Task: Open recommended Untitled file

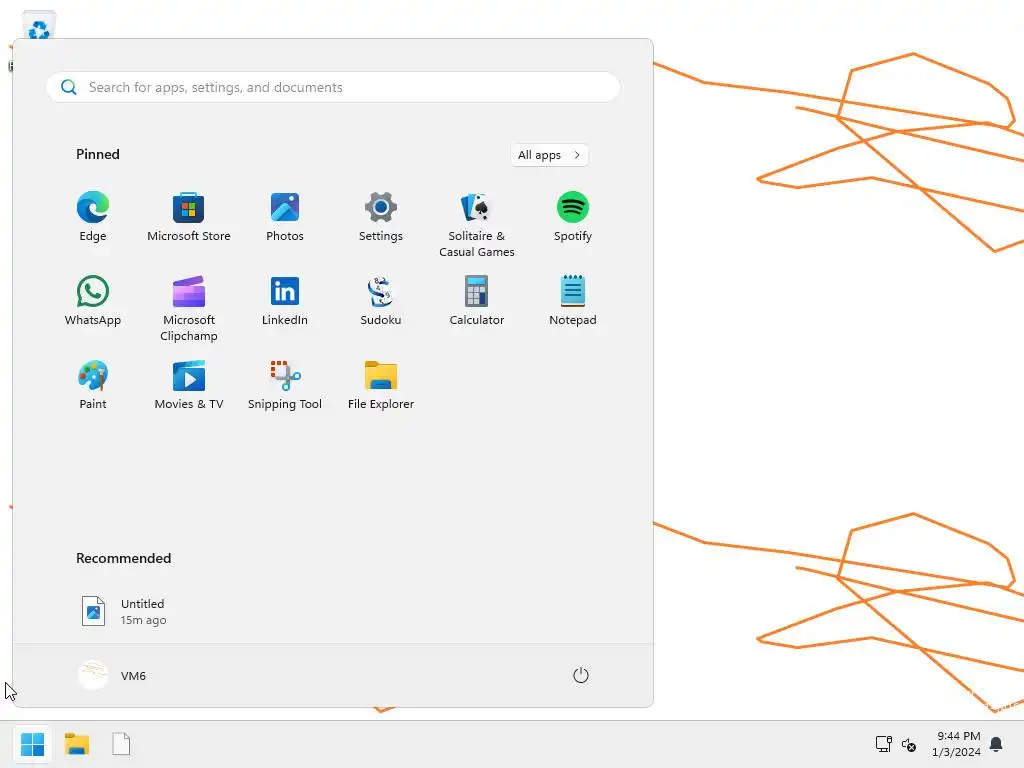Action: pos(124,611)
